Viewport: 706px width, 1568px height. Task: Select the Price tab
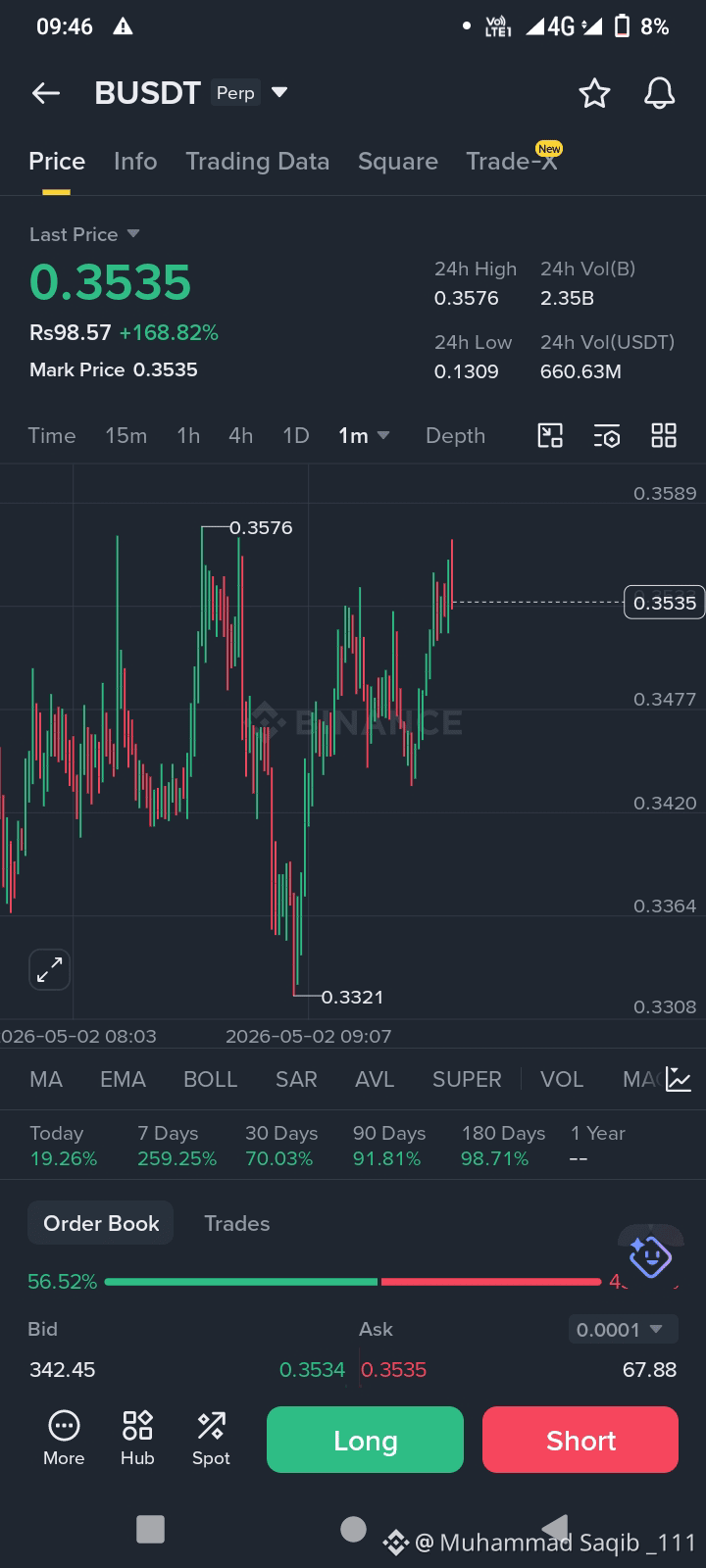[57, 161]
